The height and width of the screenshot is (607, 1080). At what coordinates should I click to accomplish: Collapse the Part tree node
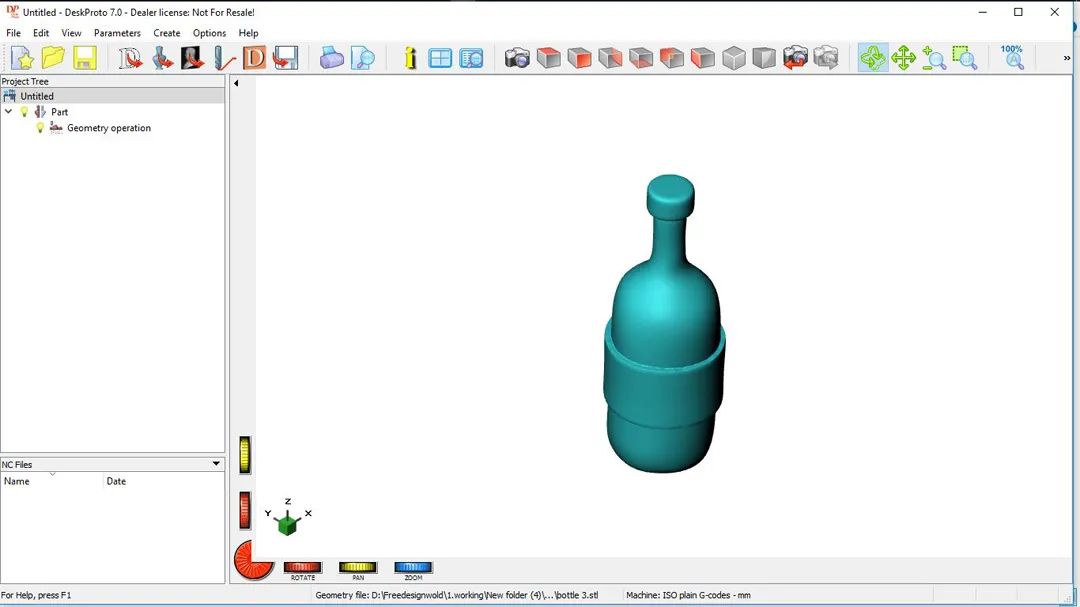pyautogui.click(x=9, y=112)
